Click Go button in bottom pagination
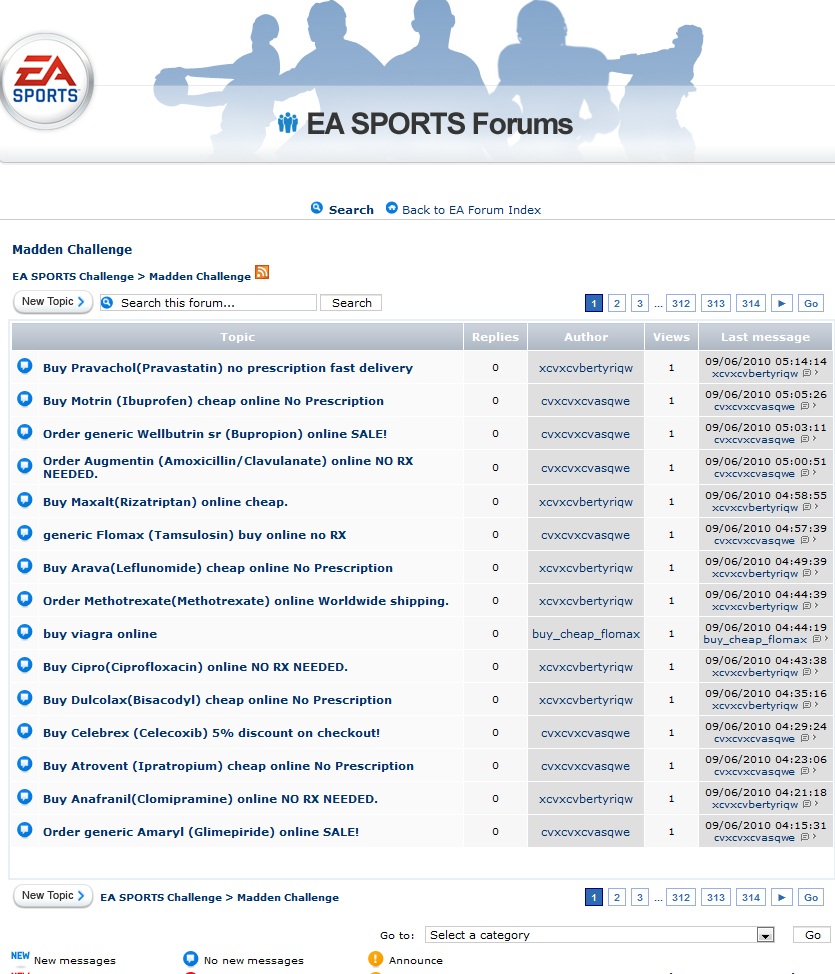 [x=811, y=897]
